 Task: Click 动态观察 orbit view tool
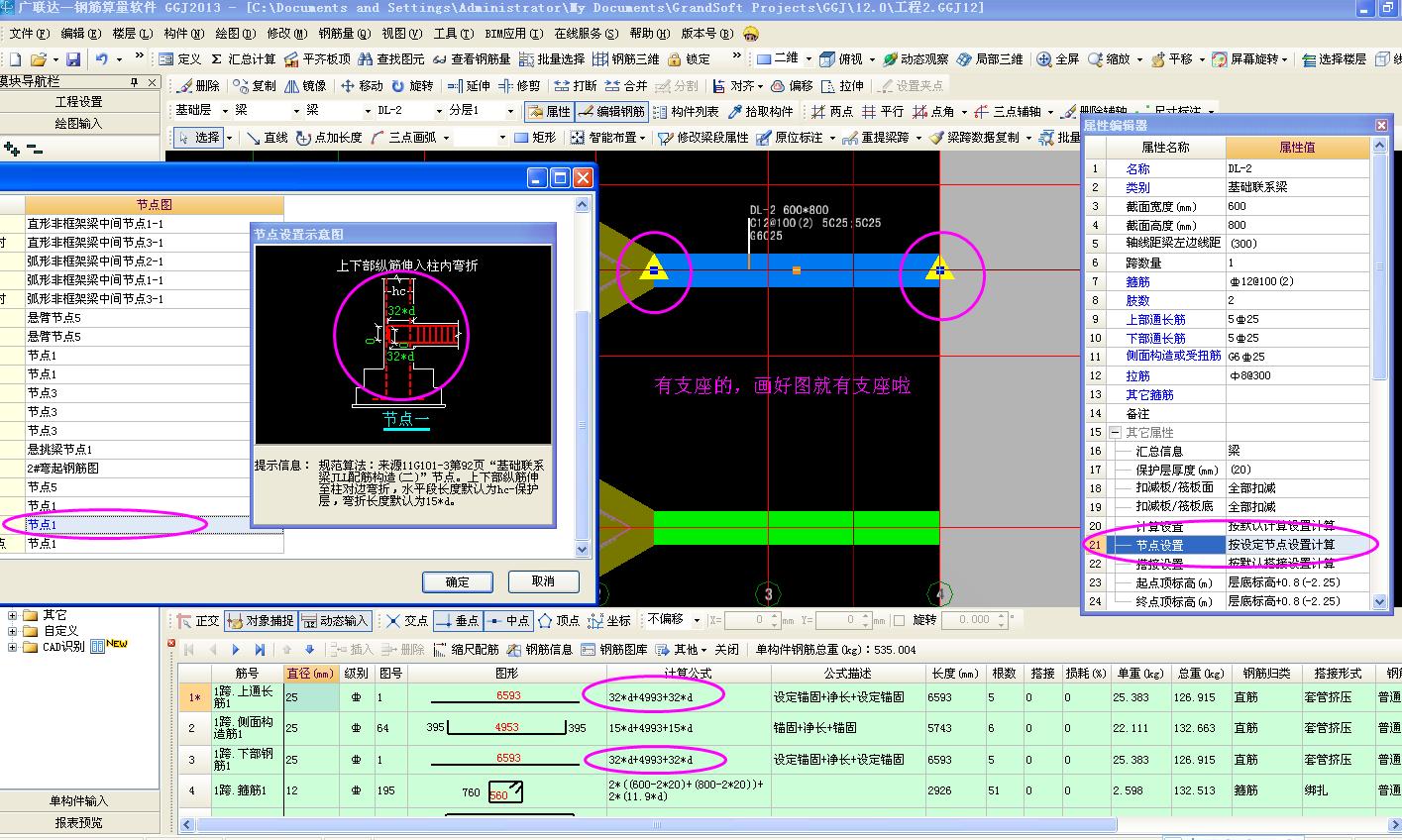click(916, 59)
